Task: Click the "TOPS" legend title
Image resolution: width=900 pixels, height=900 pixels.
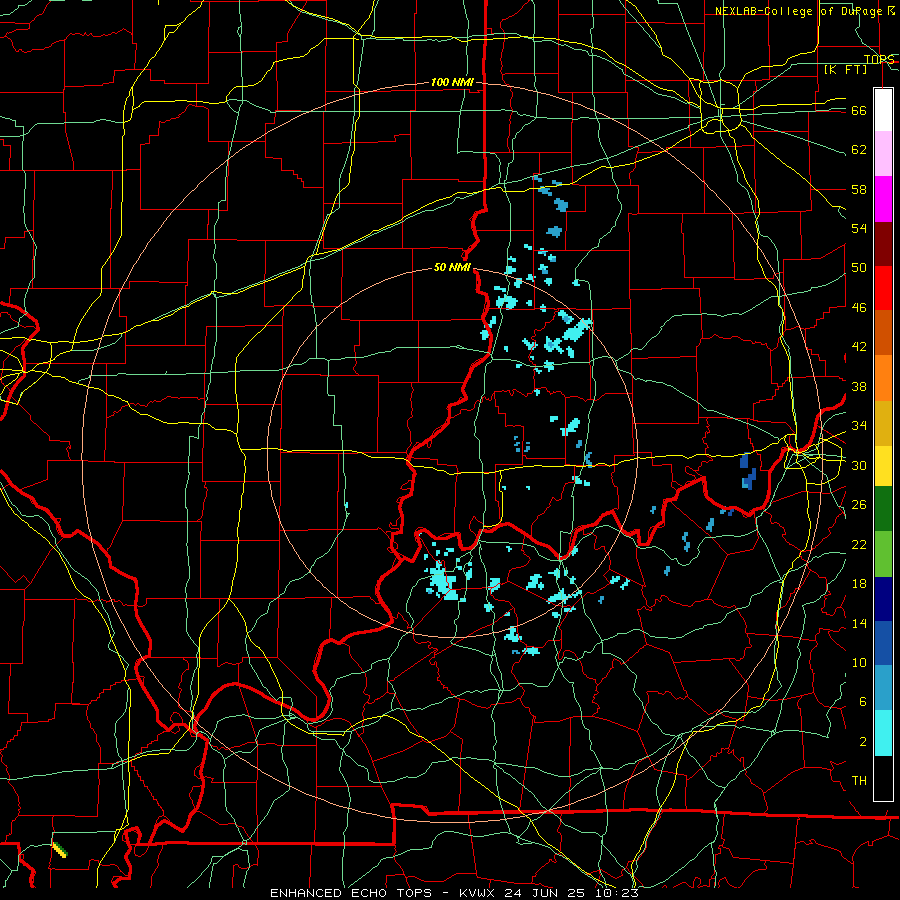Action: [x=879, y=59]
